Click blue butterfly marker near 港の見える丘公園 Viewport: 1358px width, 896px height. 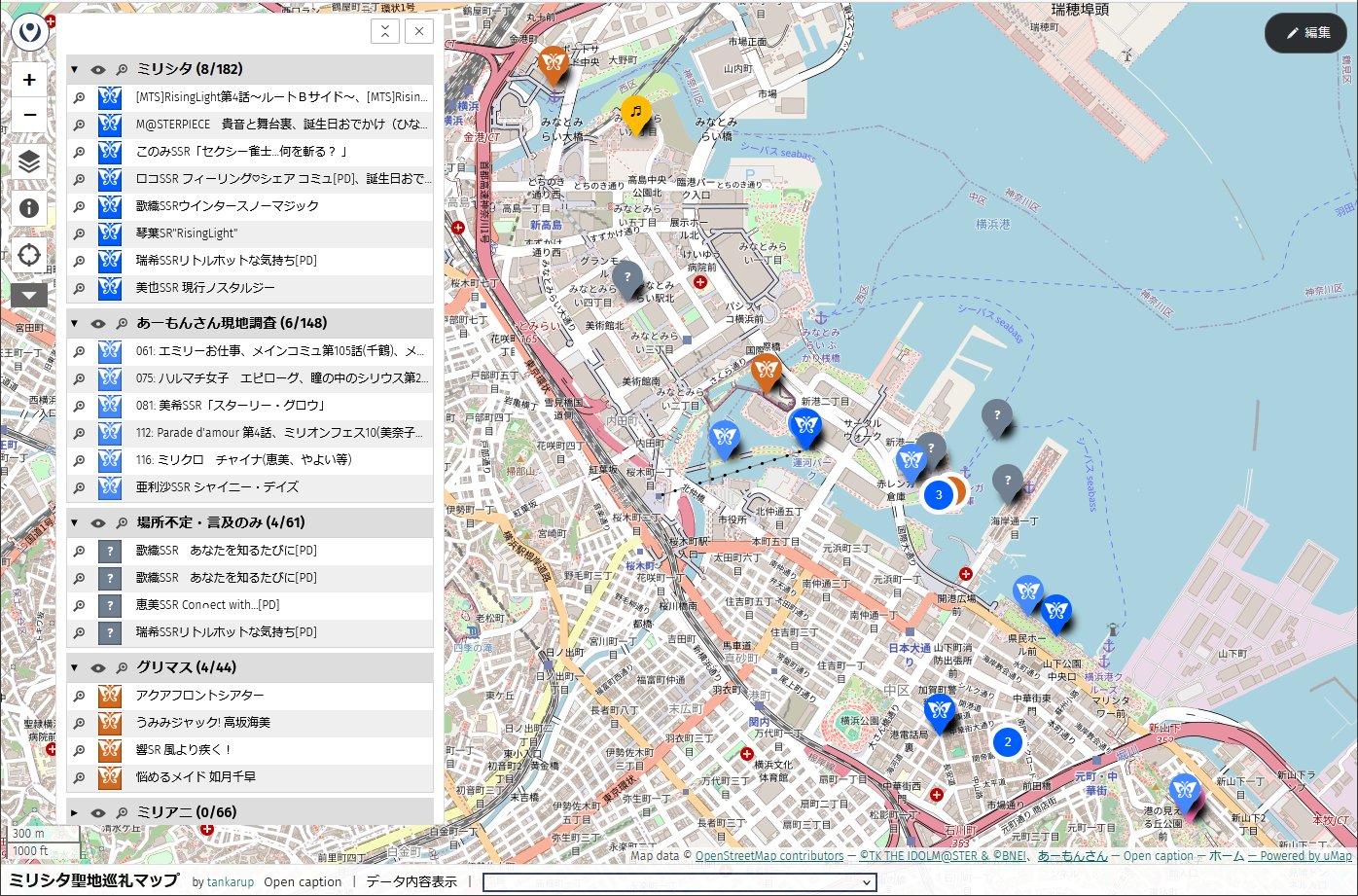point(1184,791)
